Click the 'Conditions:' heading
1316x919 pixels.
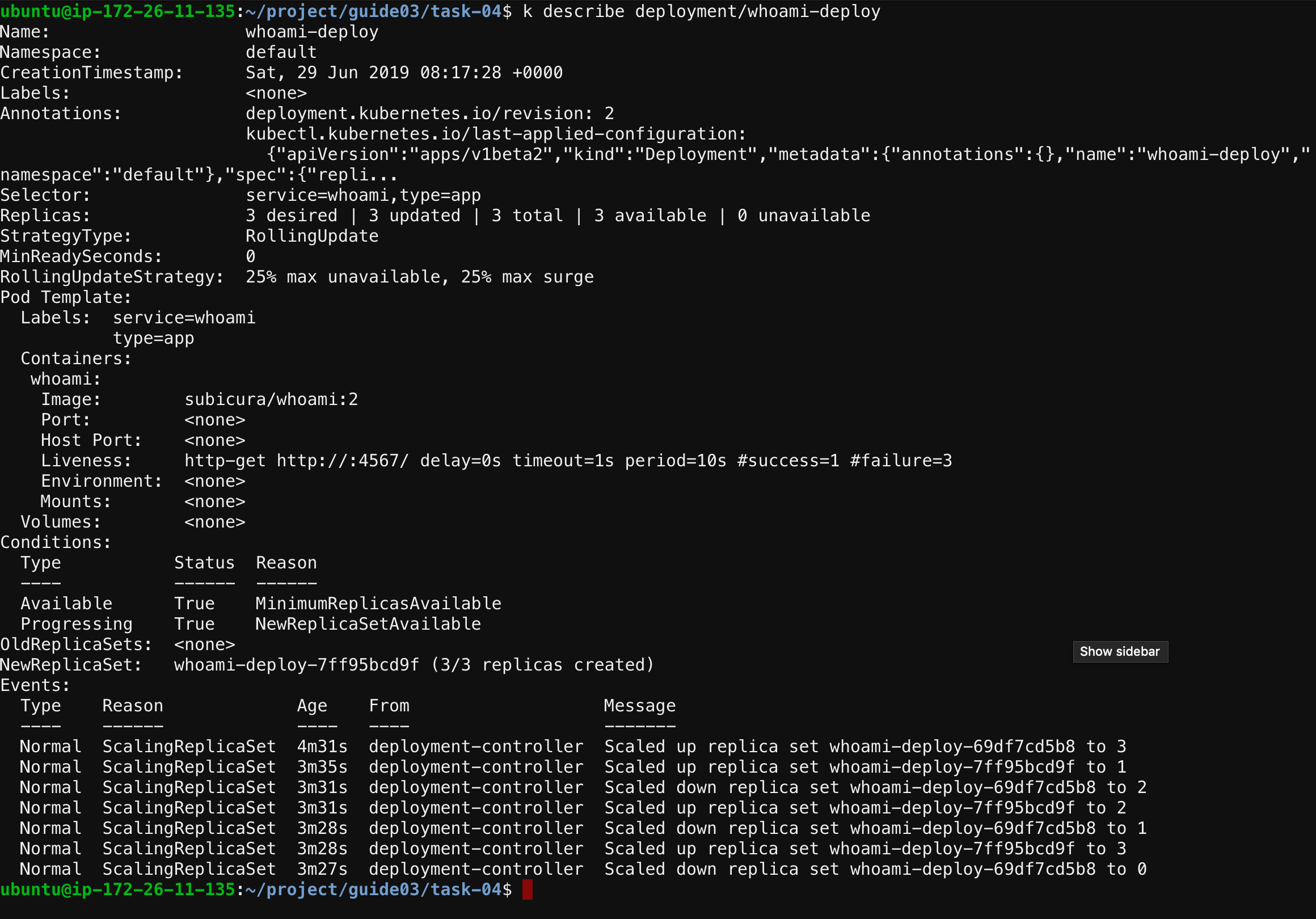[x=56, y=542]
